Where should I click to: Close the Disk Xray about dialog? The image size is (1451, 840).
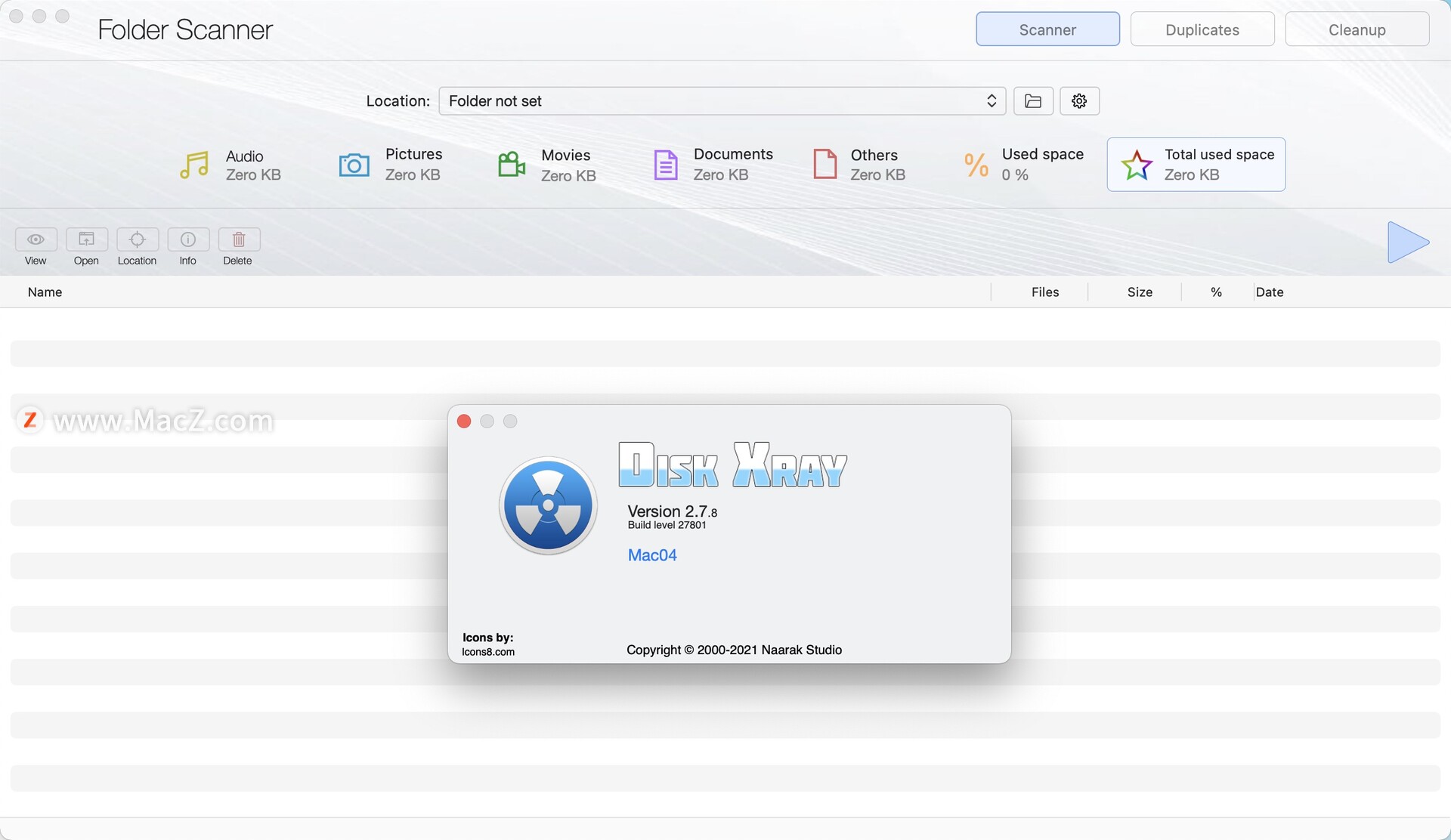tap(464, 422)
